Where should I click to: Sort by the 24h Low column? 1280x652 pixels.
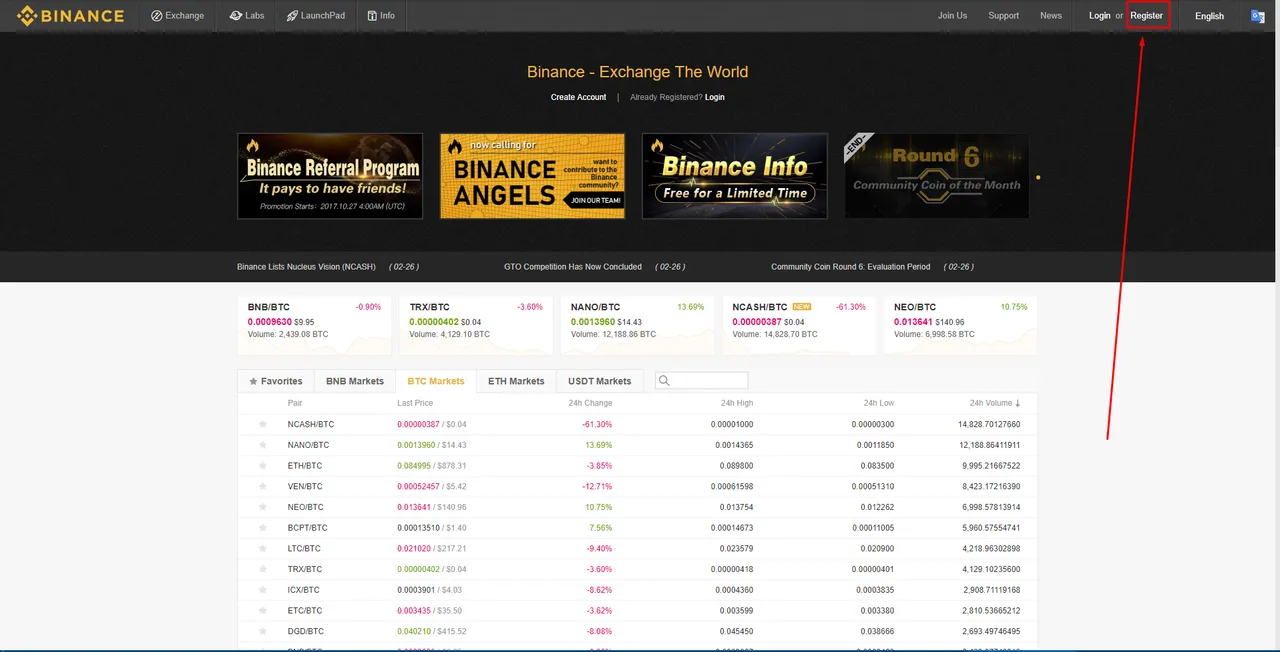coord(879,403)
